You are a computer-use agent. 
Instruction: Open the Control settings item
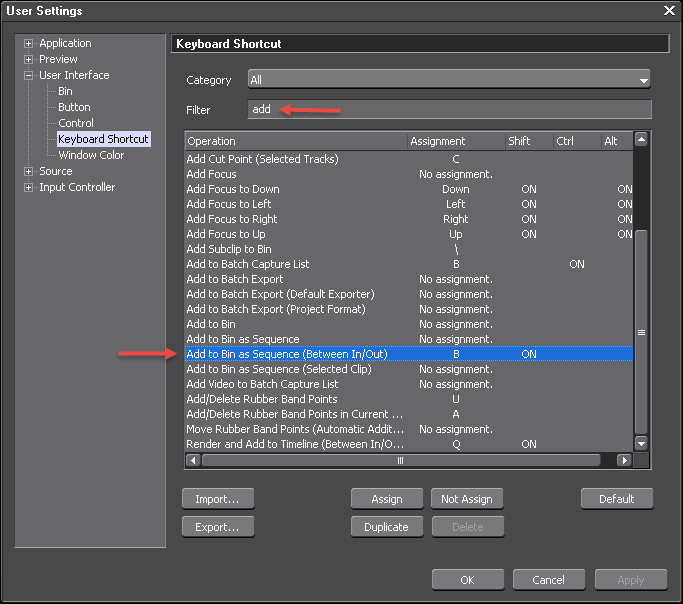pos(76,123)
